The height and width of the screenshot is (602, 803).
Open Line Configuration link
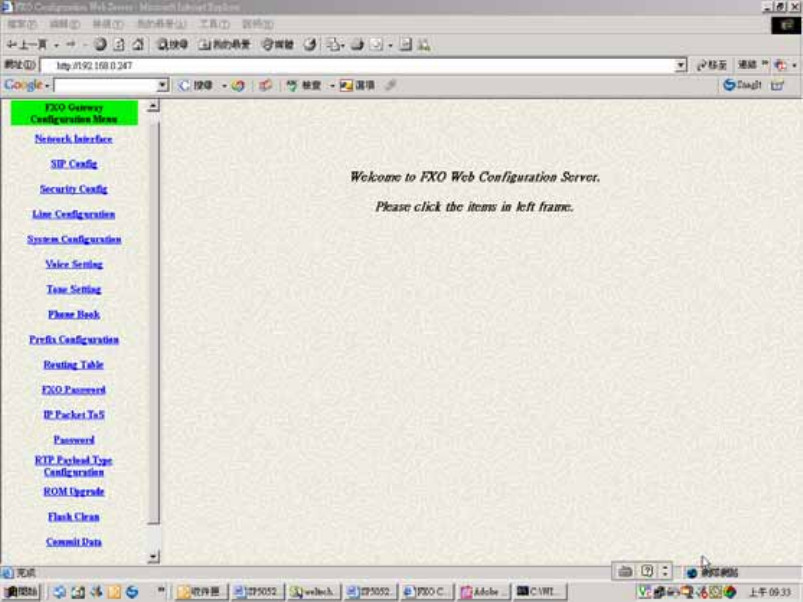(x=74, y=214)
